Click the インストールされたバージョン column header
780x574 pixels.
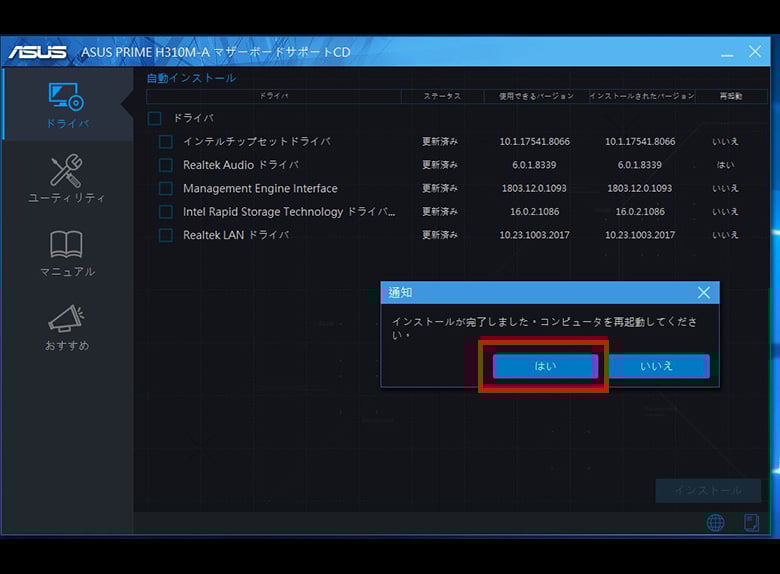pyautogui.click(x=642, y=96)
